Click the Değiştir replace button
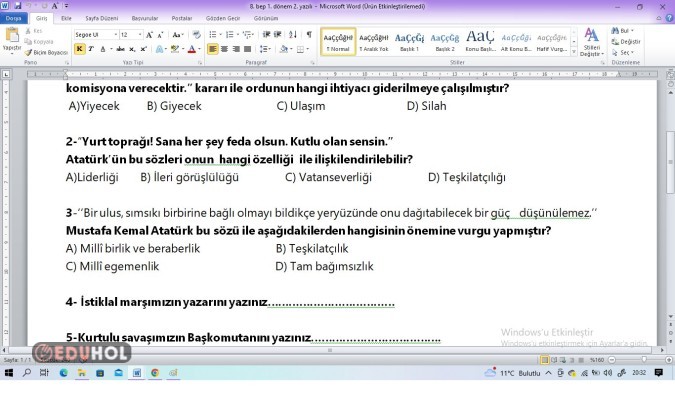Viewport: 675px width, 395px height. [626, 42]
